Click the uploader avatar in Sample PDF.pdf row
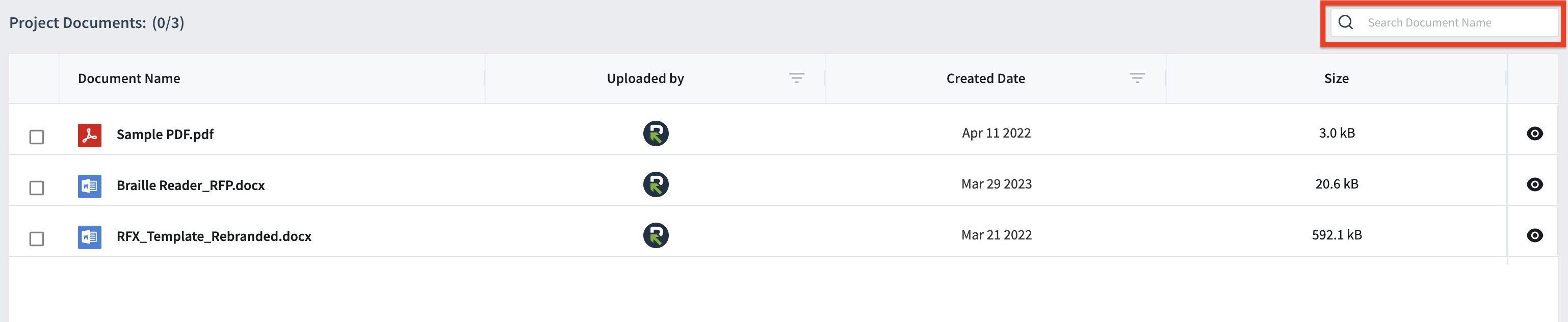 [656, 133]
